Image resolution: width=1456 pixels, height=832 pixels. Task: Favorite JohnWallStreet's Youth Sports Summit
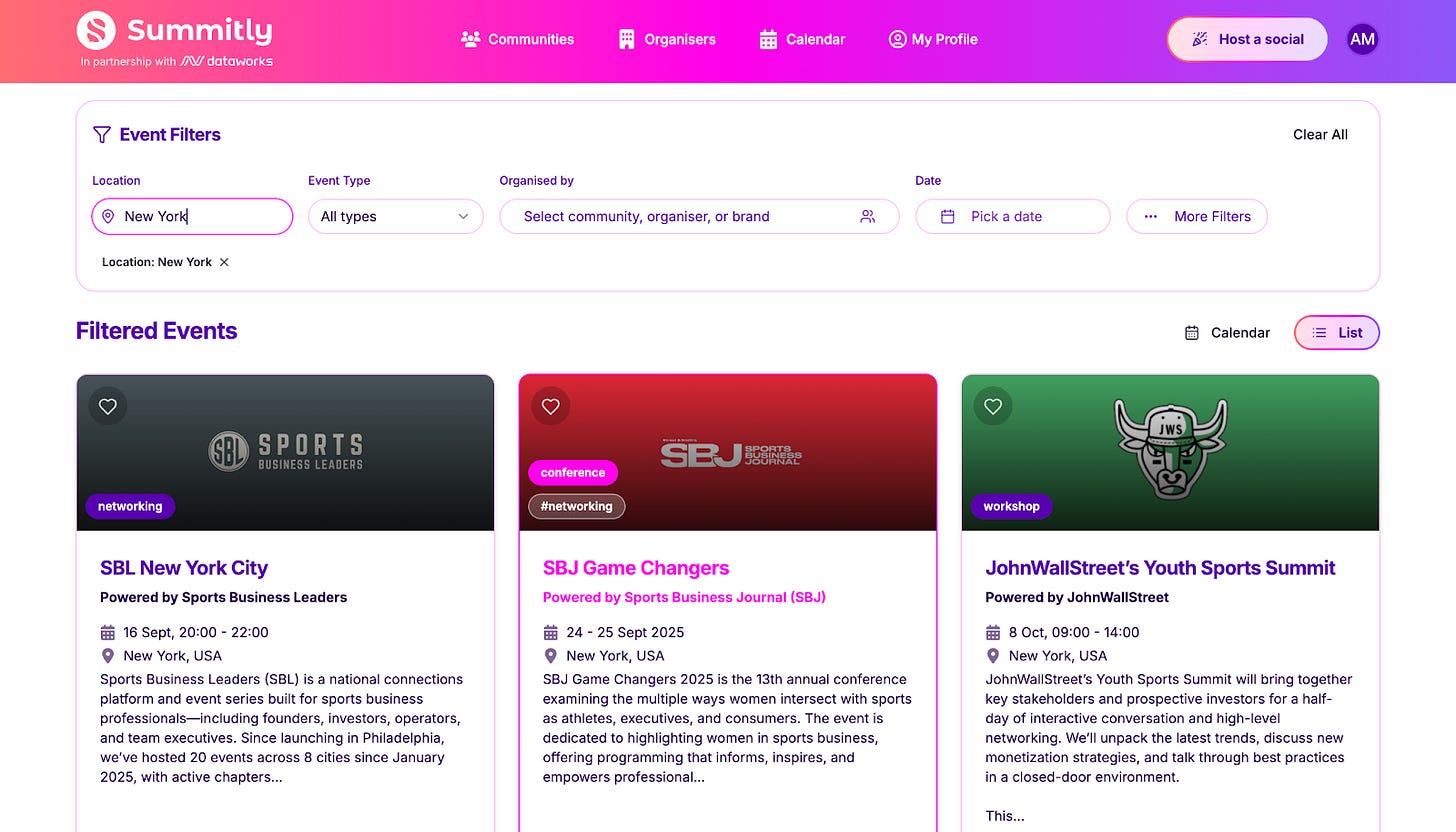[993, 406]
